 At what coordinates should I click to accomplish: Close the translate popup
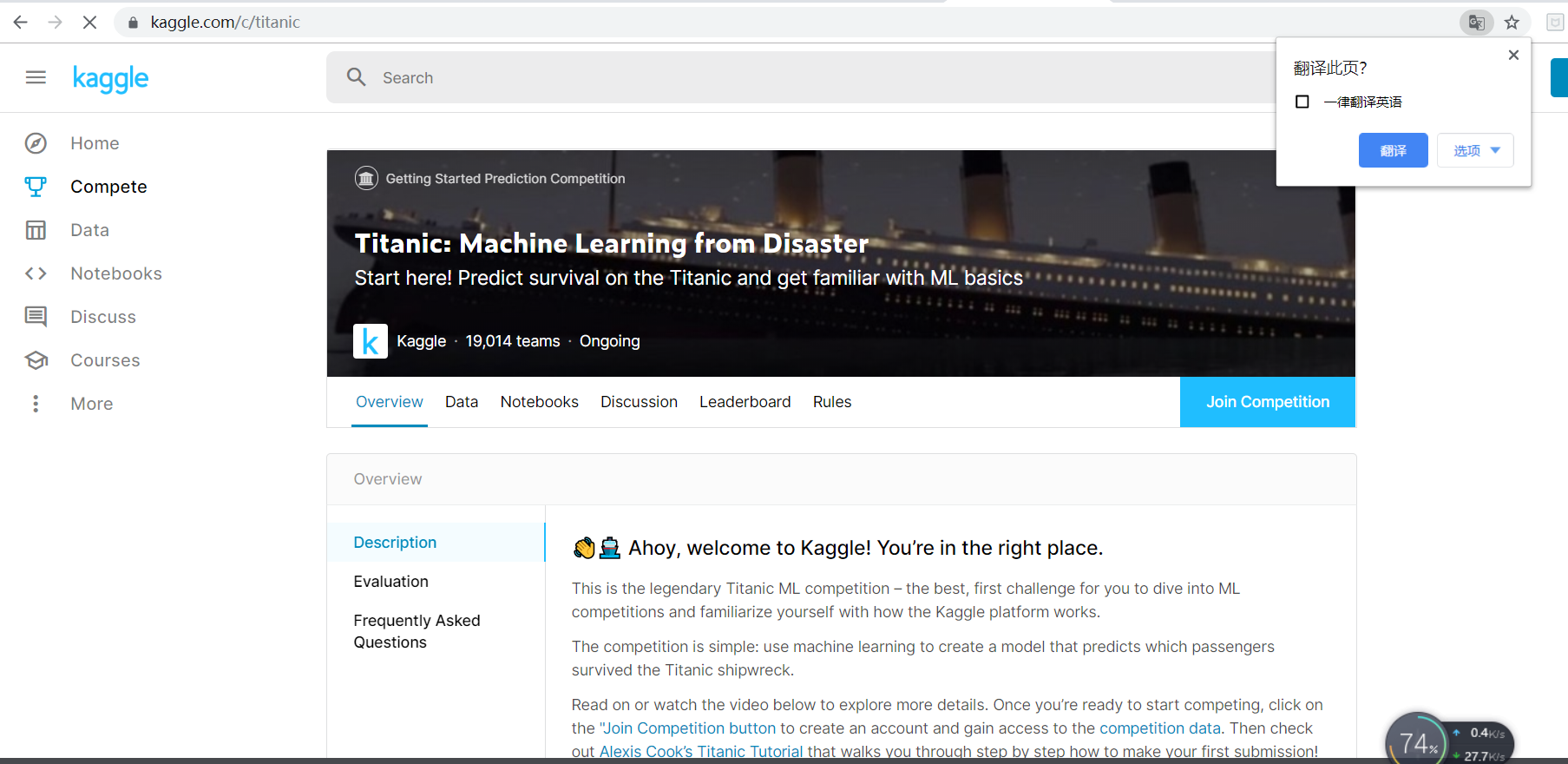1513,55
